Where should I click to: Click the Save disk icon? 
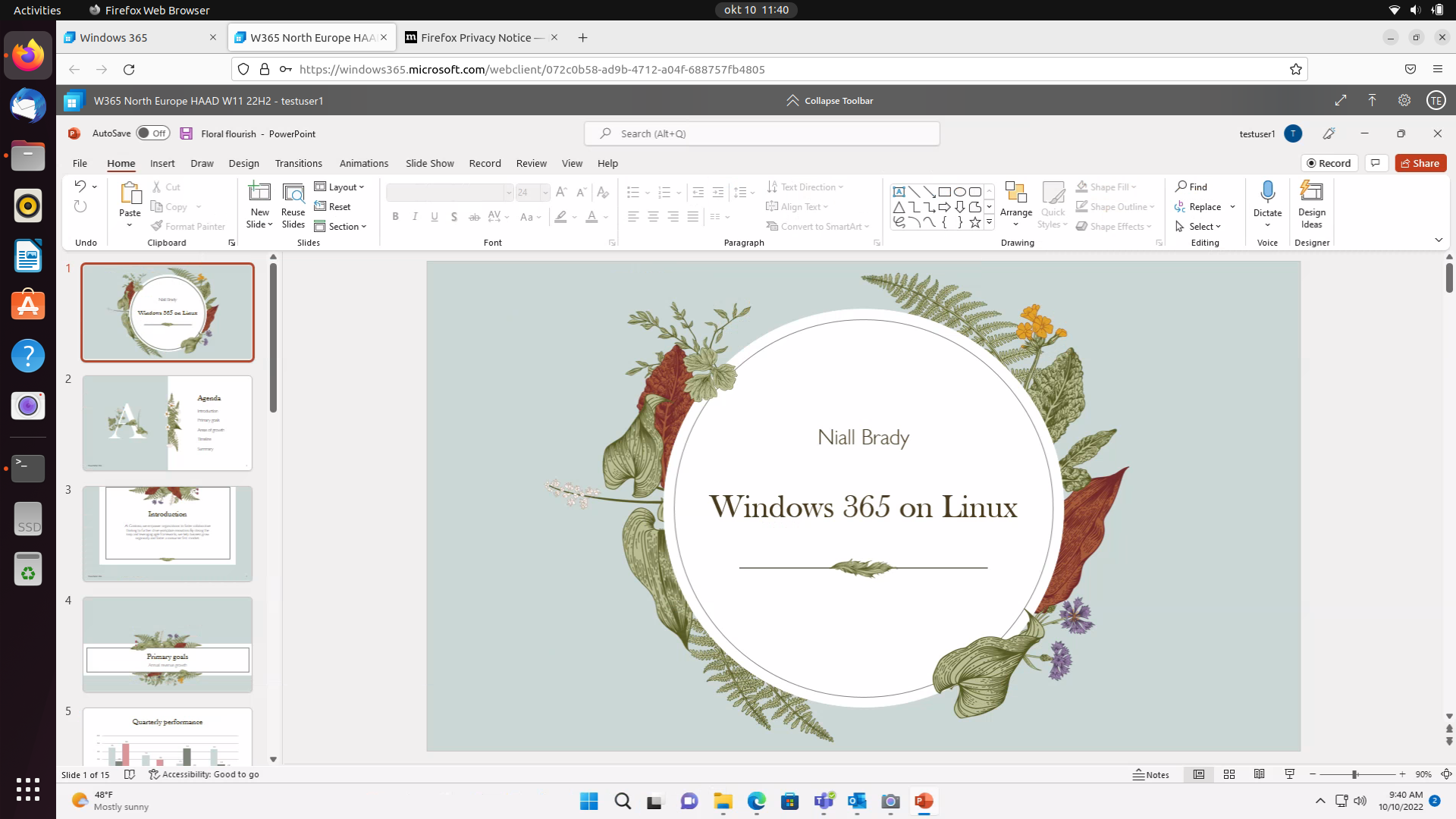pyautogui.click(x=186, y=133)
